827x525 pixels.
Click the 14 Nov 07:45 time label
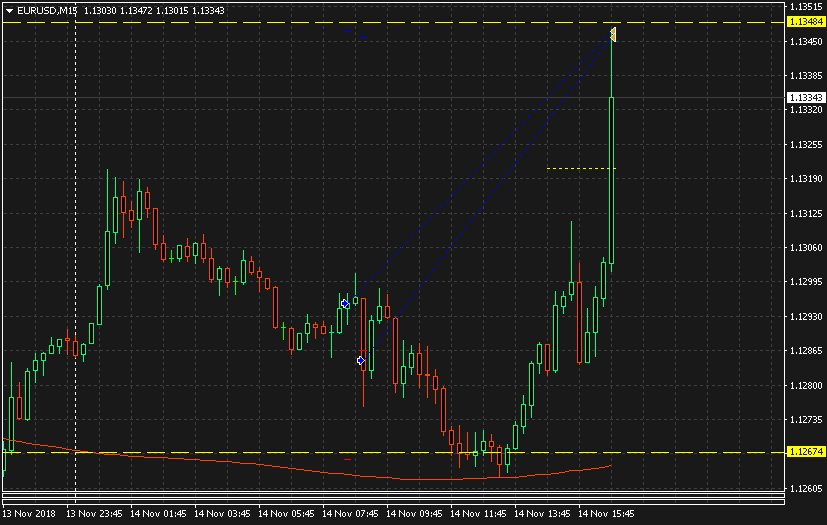click(x=350, y=513)
